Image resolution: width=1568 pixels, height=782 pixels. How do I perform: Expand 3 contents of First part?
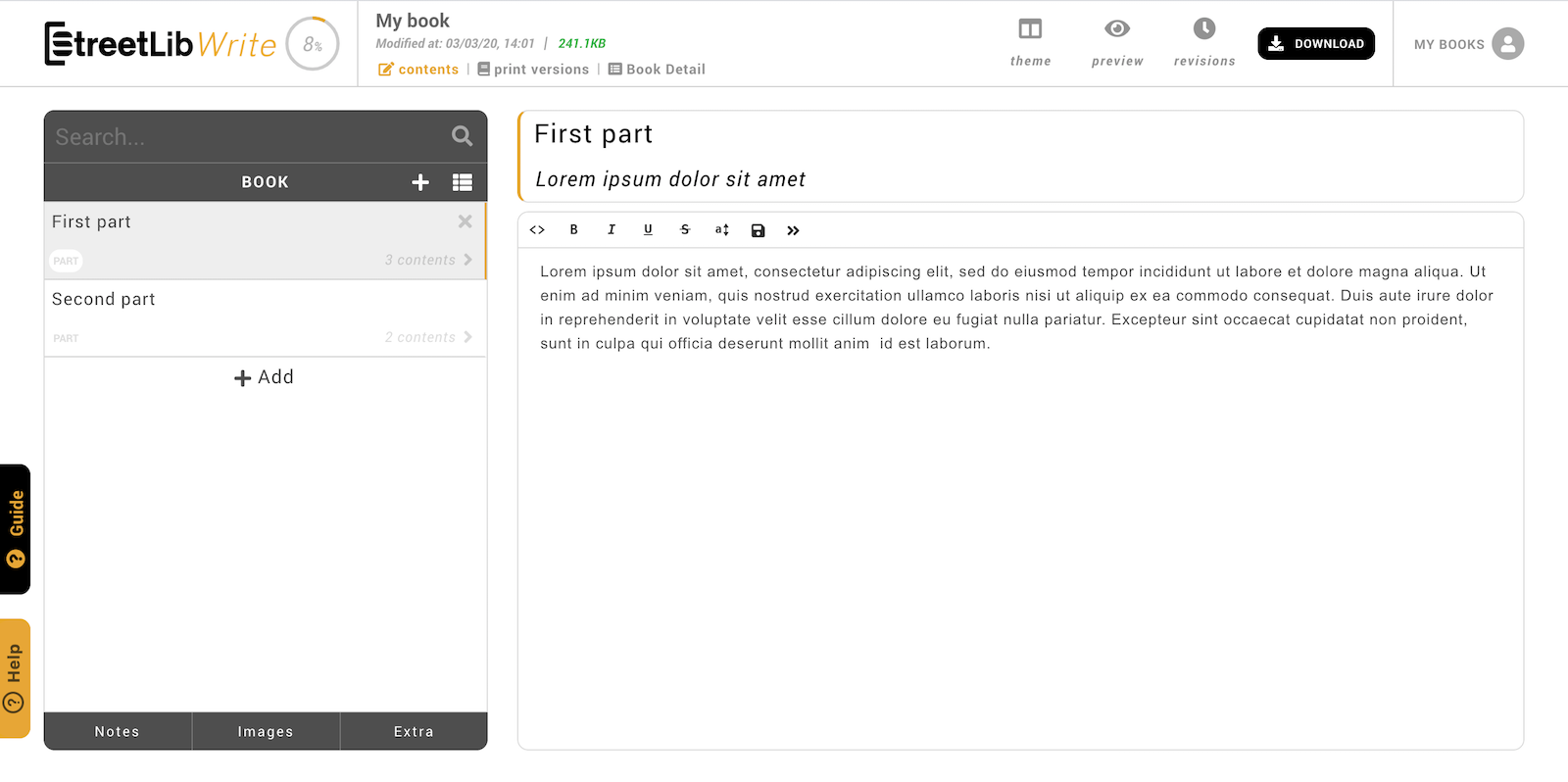(428, 260)
